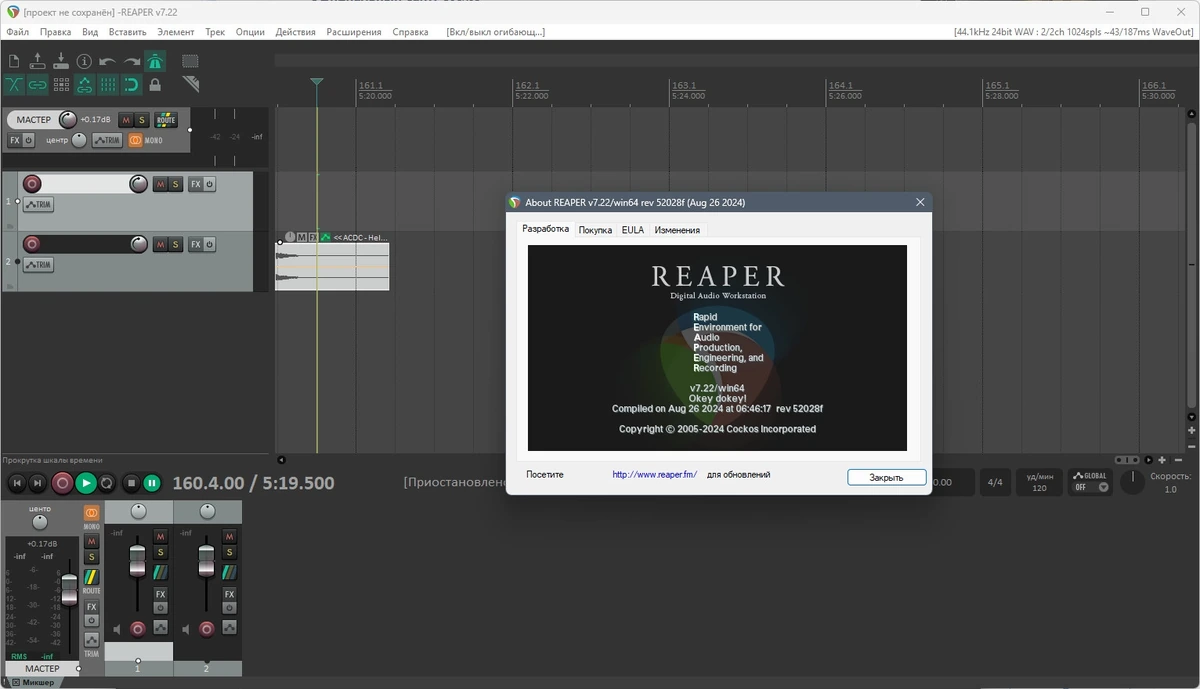
Task: Switch to EULA tab in About dialog
Action: (633, 230)
